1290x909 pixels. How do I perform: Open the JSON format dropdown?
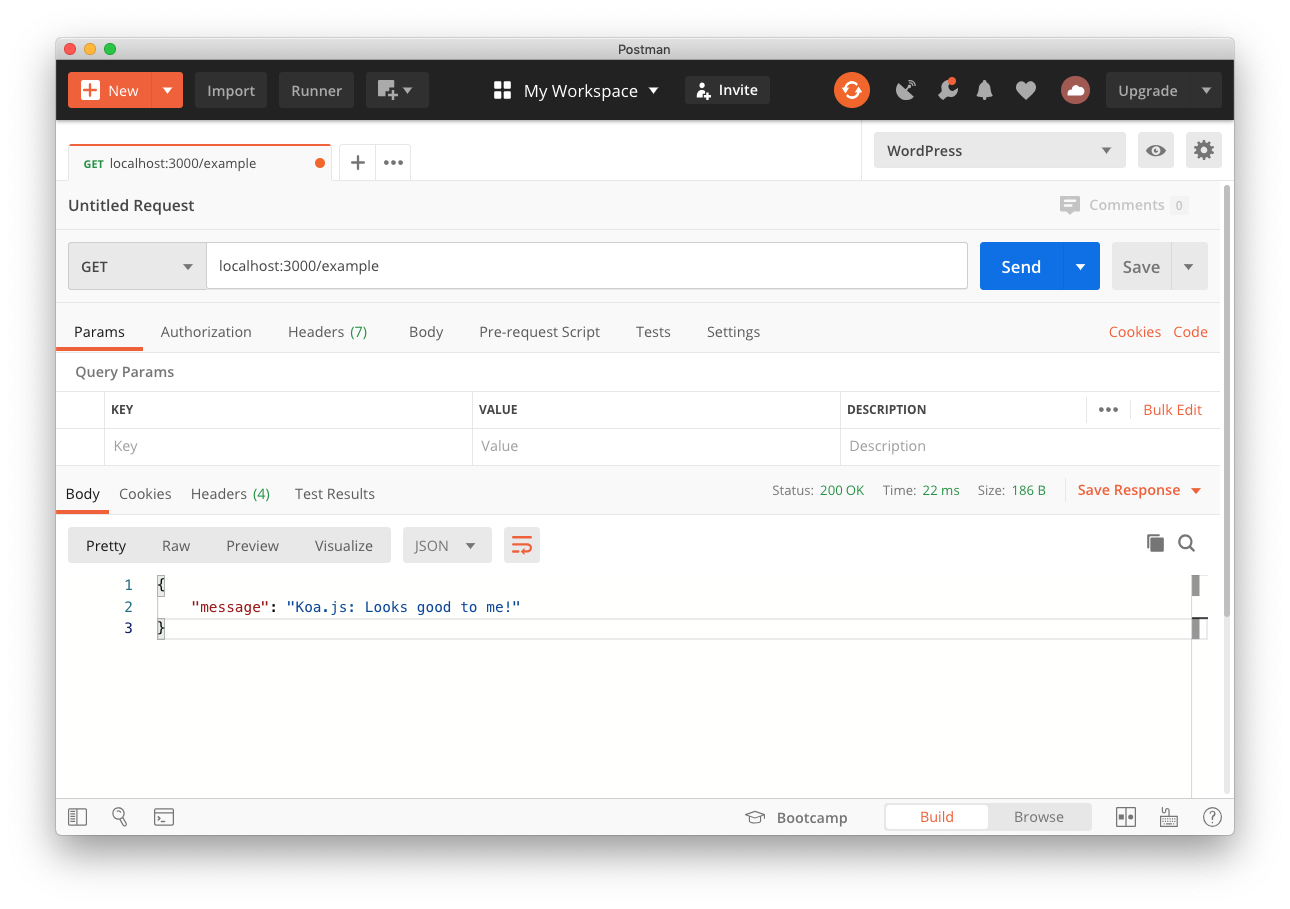(447, 545)
